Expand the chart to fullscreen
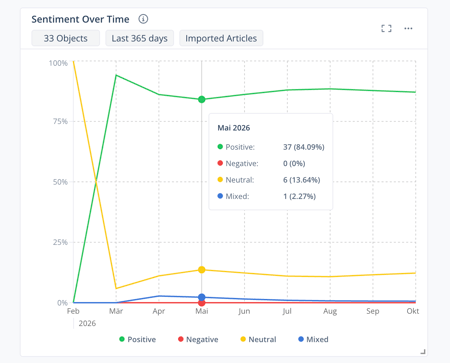Screen dimensions: 450x363 click(386, 28)
